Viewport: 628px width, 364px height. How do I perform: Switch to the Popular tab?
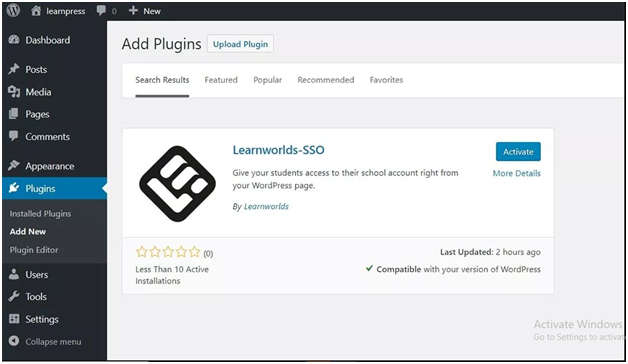point(268,80)
